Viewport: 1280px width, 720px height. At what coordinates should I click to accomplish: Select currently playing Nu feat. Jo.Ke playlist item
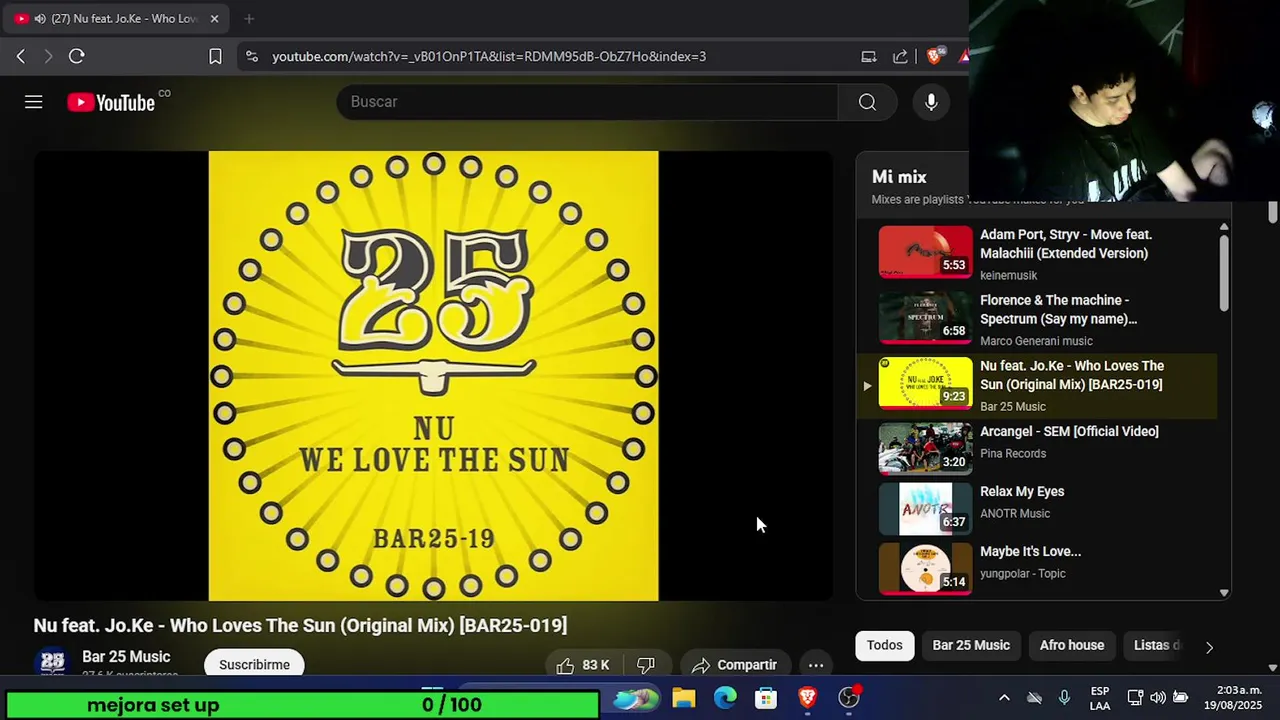coord(1037,385)
